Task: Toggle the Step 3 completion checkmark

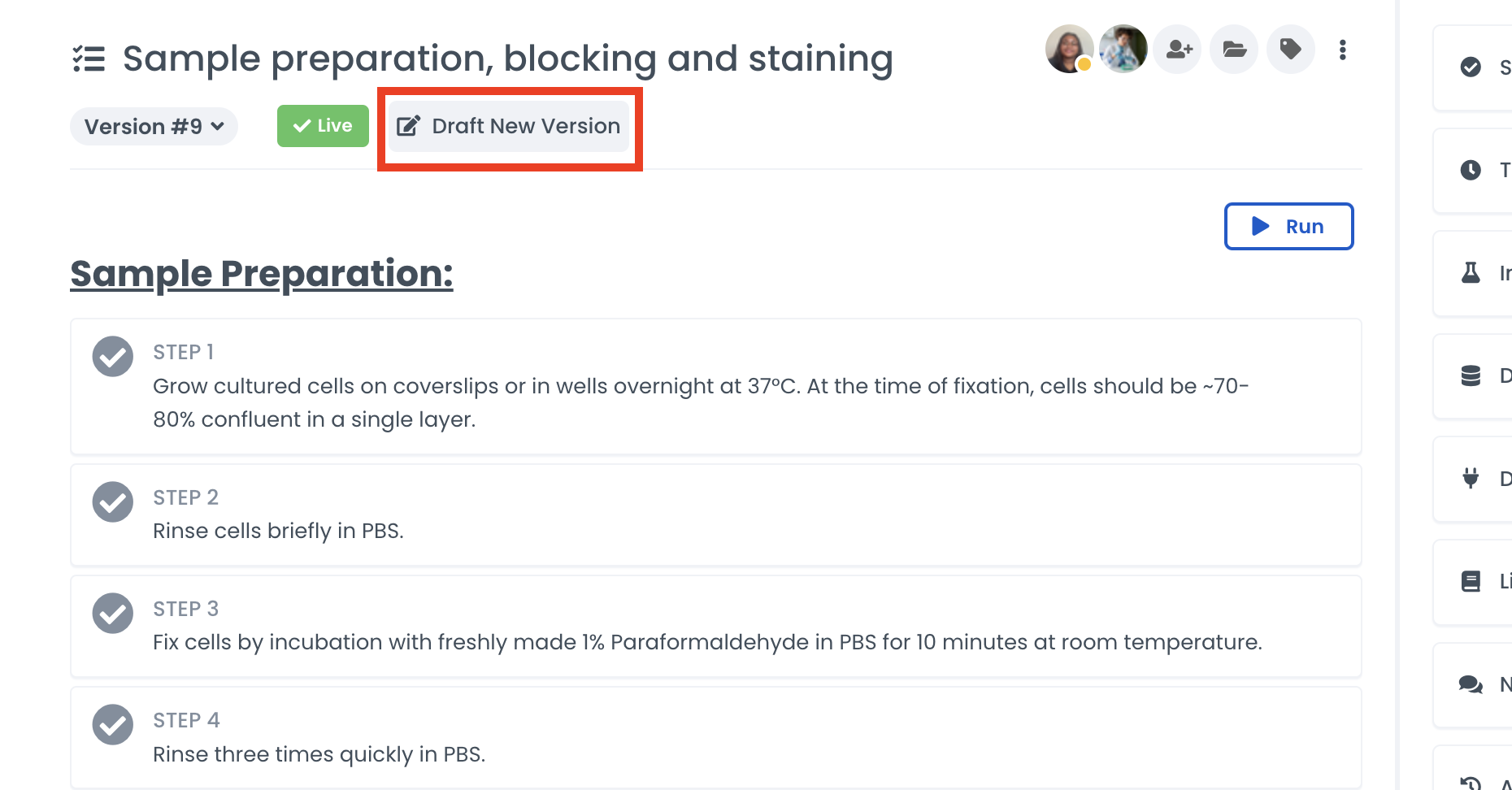Action: (113, 613)
